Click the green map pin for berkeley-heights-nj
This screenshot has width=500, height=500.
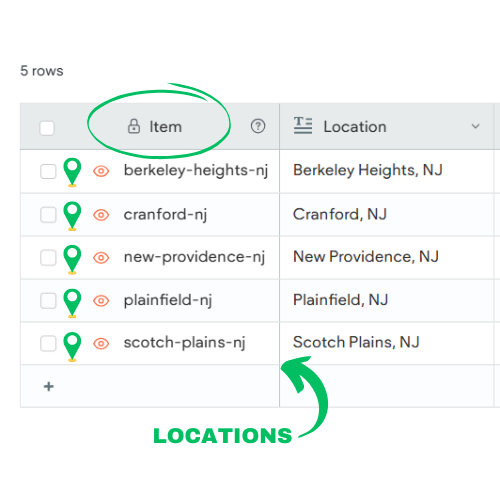(72, 172)
